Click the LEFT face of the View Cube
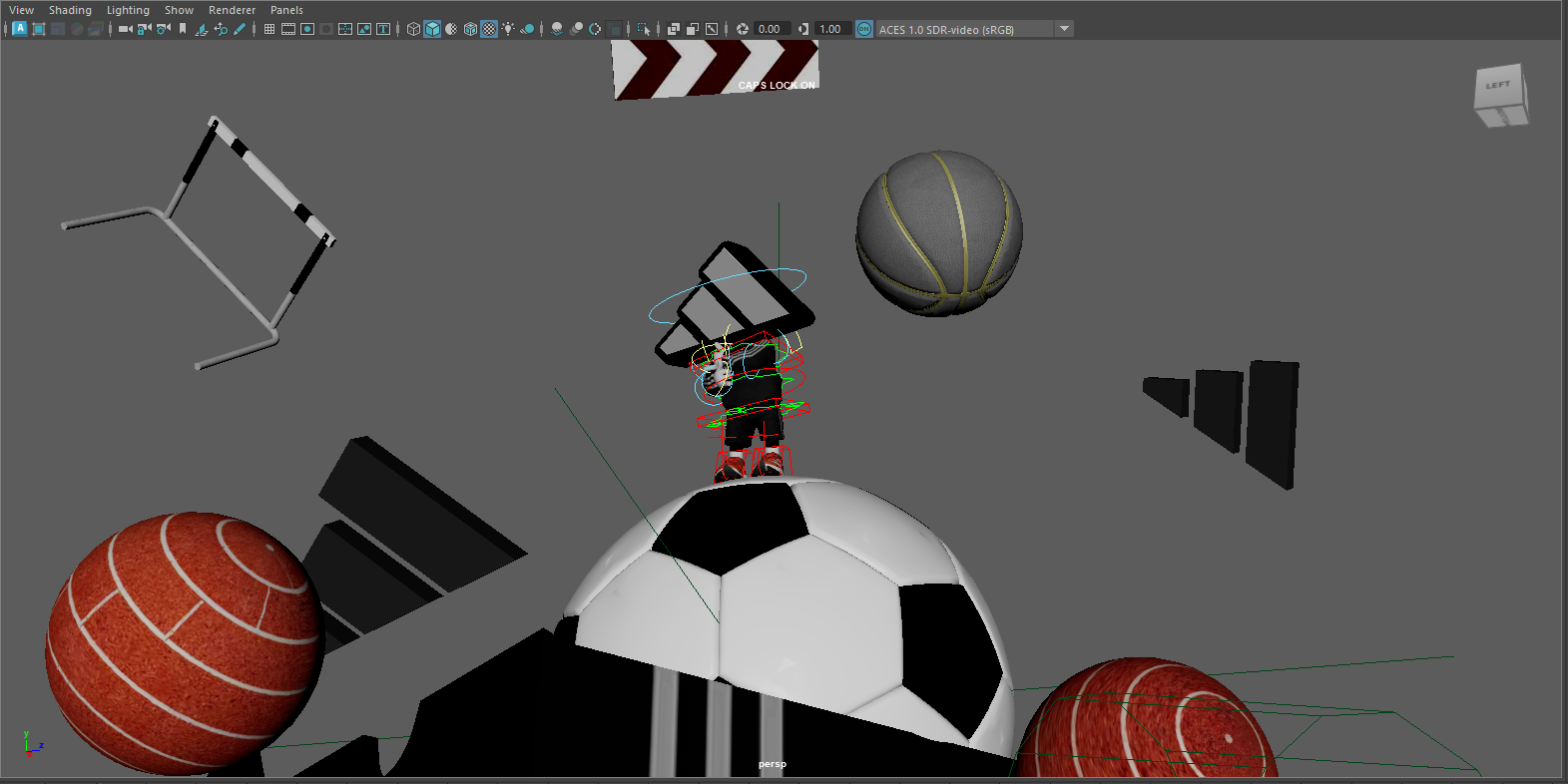 1497,86
